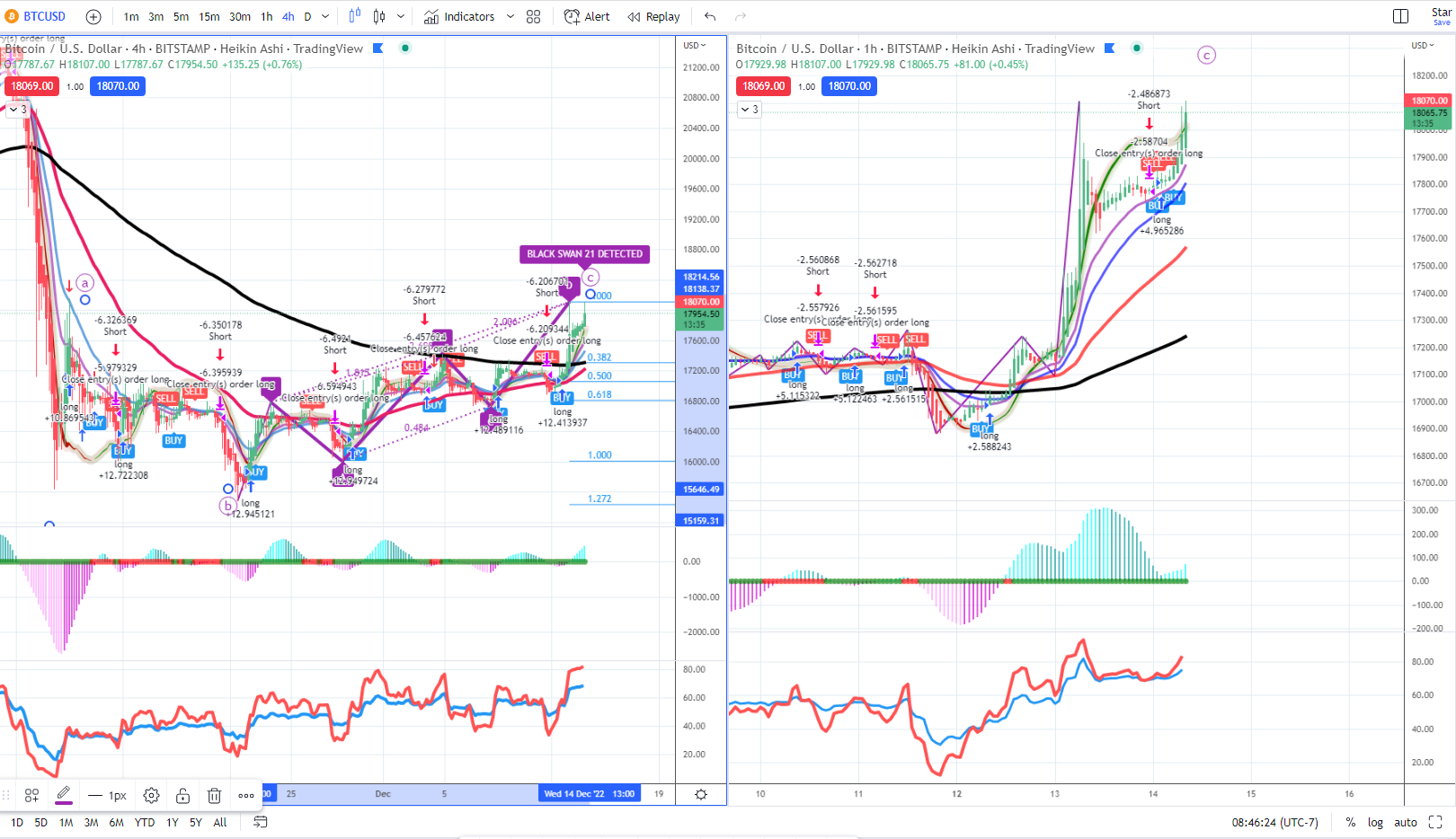Edit the 1.00 quantity field on 4h chart
1456x839 pixels.
[75, 86]
